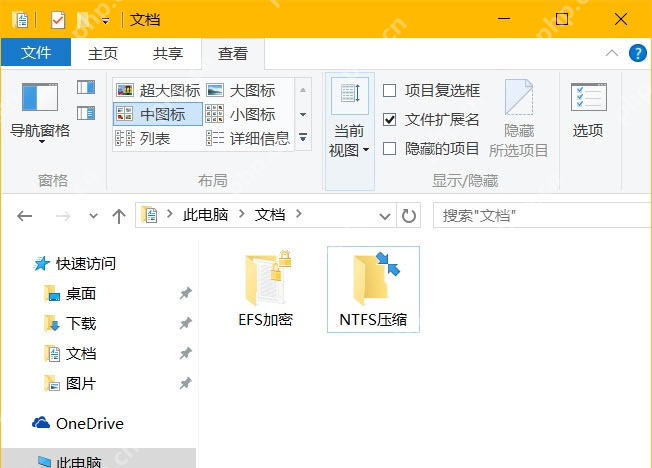Open Customize Quick Access Toolbar dropdown

pos(106,20)
